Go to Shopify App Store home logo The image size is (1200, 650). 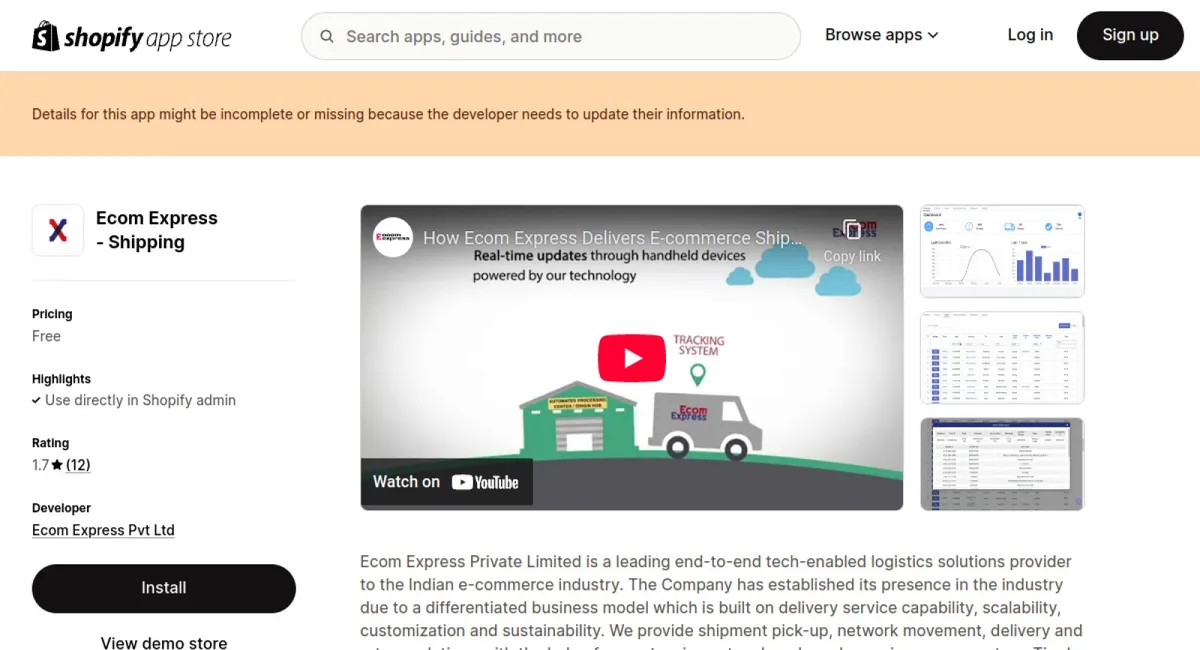[132, 37]
